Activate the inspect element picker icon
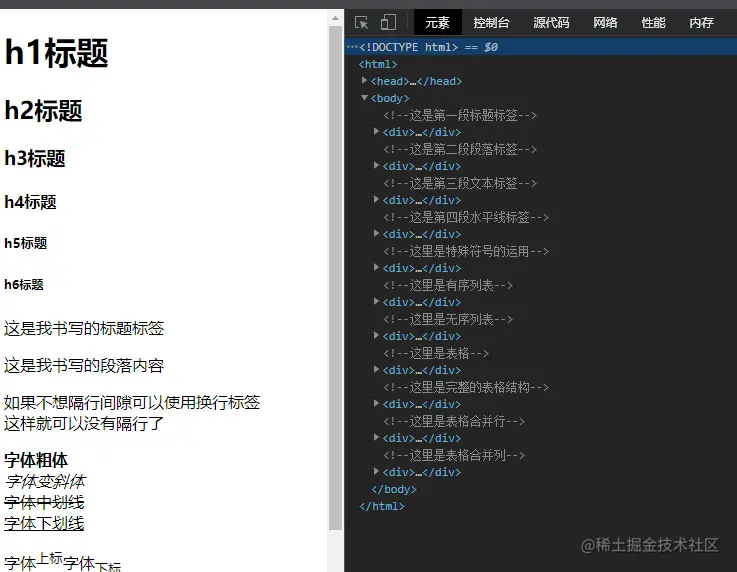The width and height of the screenshot is (737, 572). (x=361, y=23)
